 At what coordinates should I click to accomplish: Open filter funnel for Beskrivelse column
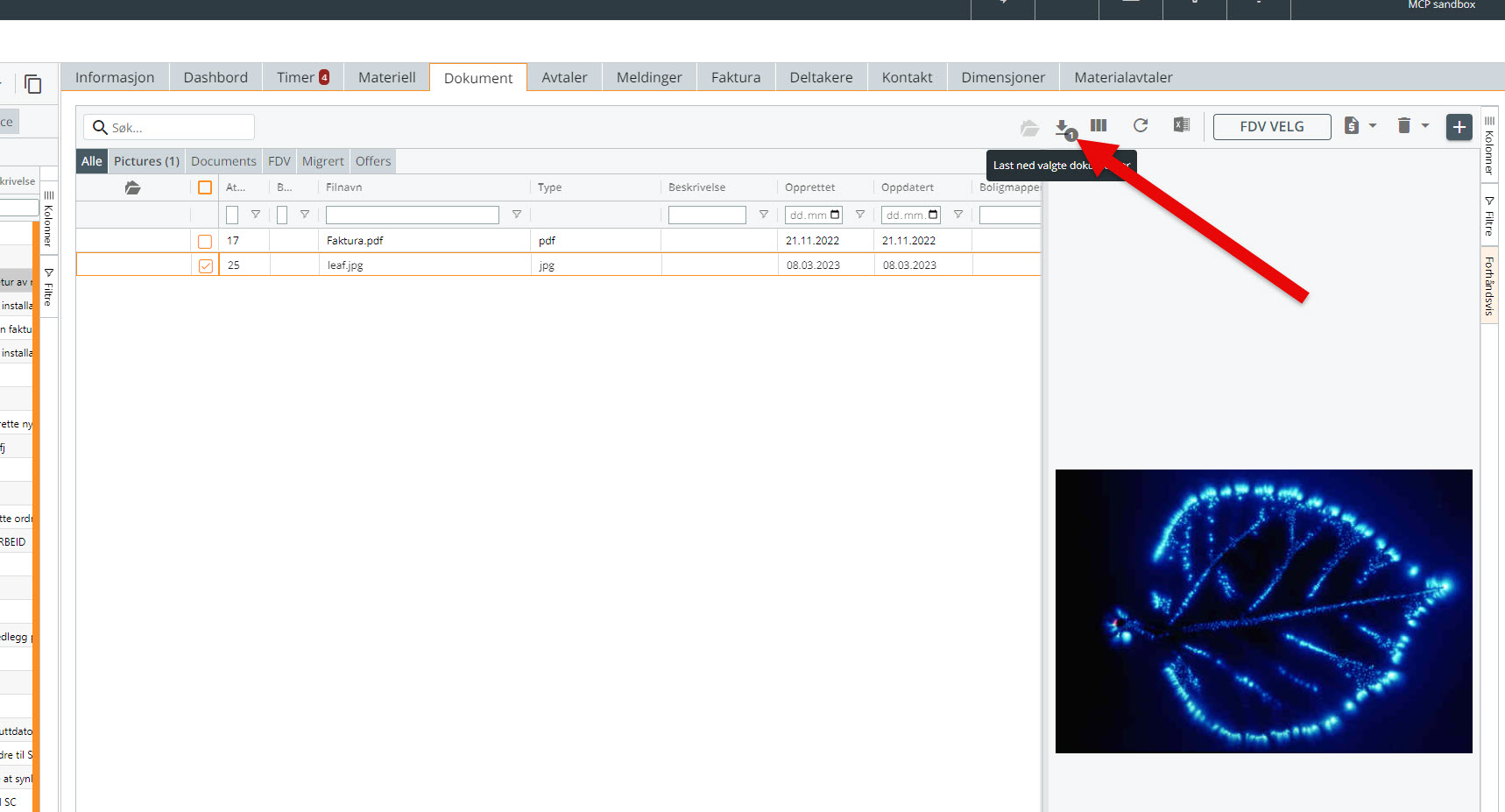pos(764,215)
